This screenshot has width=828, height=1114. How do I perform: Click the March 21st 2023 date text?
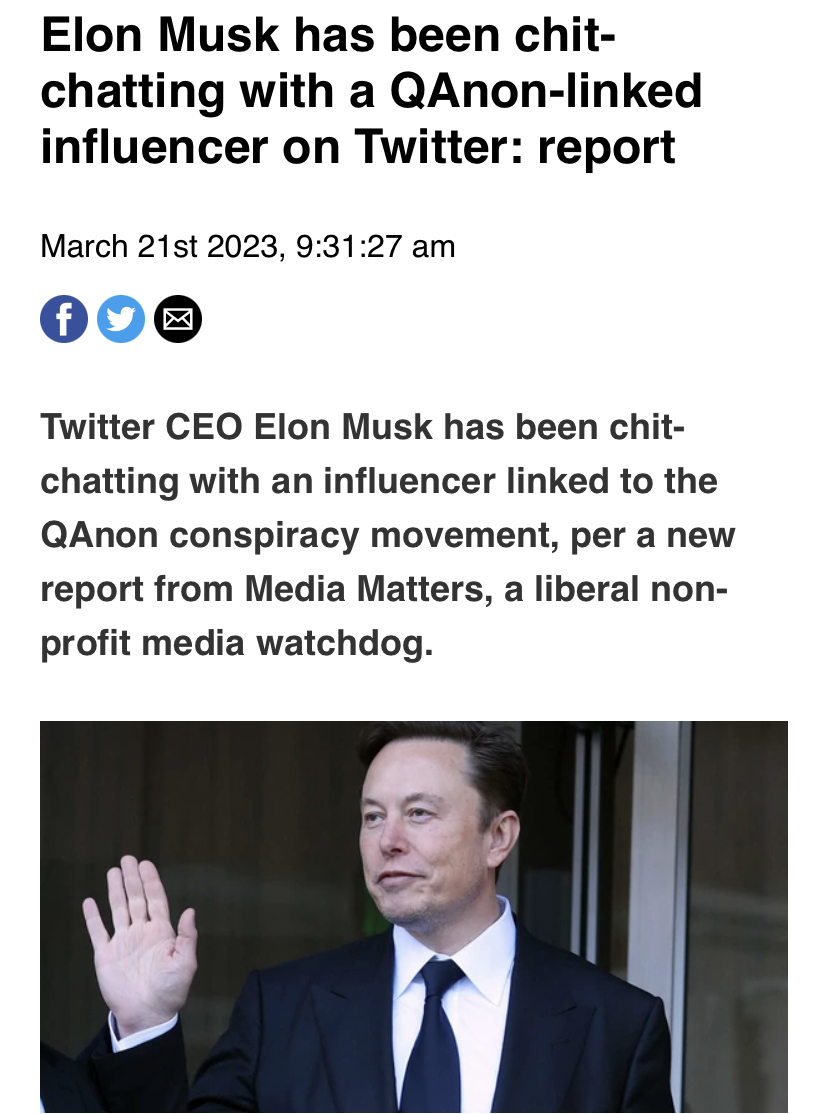point(159,247)
